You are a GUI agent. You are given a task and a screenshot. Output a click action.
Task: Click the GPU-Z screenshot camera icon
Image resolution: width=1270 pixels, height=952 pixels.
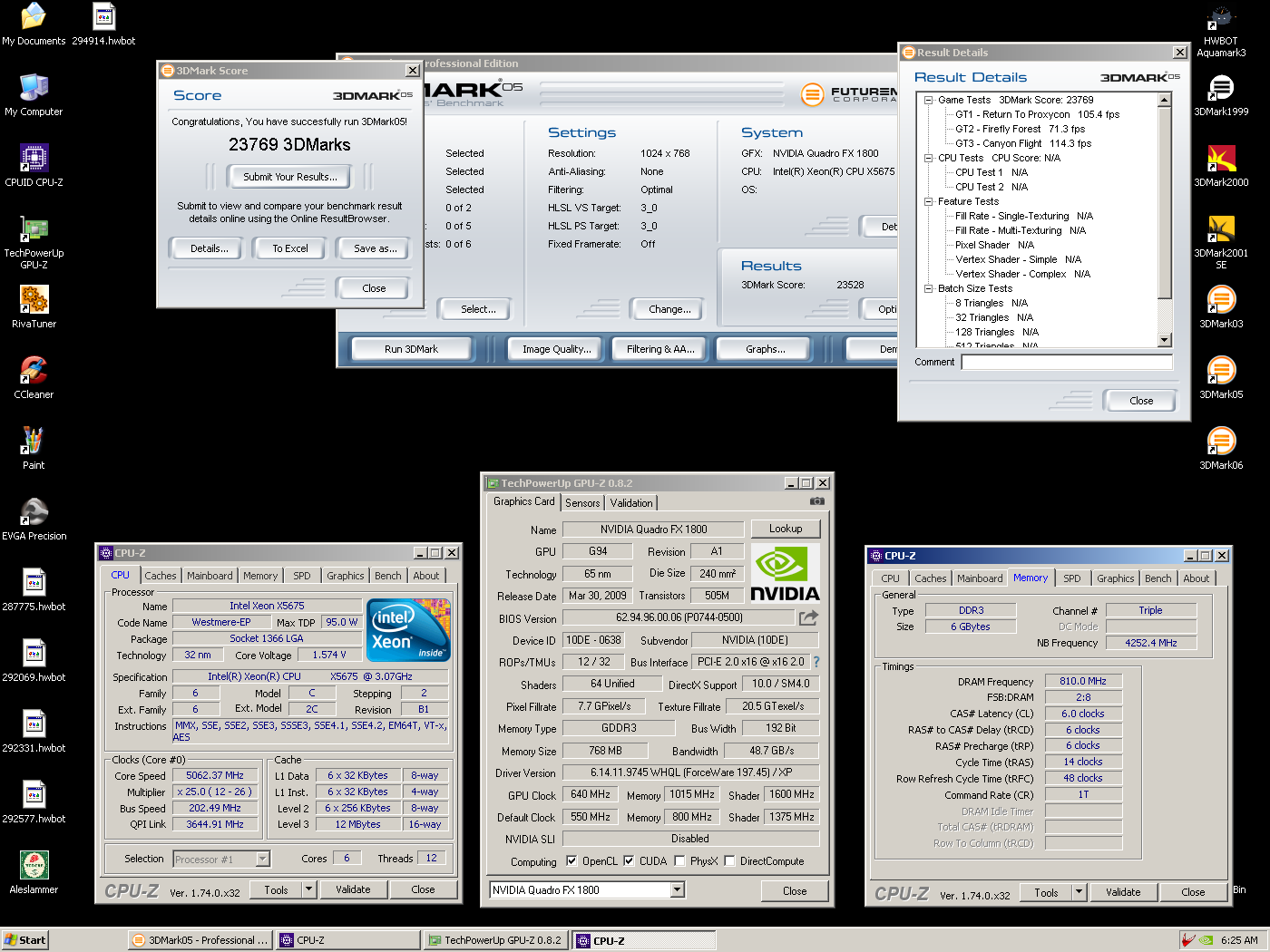click(816, 500)
